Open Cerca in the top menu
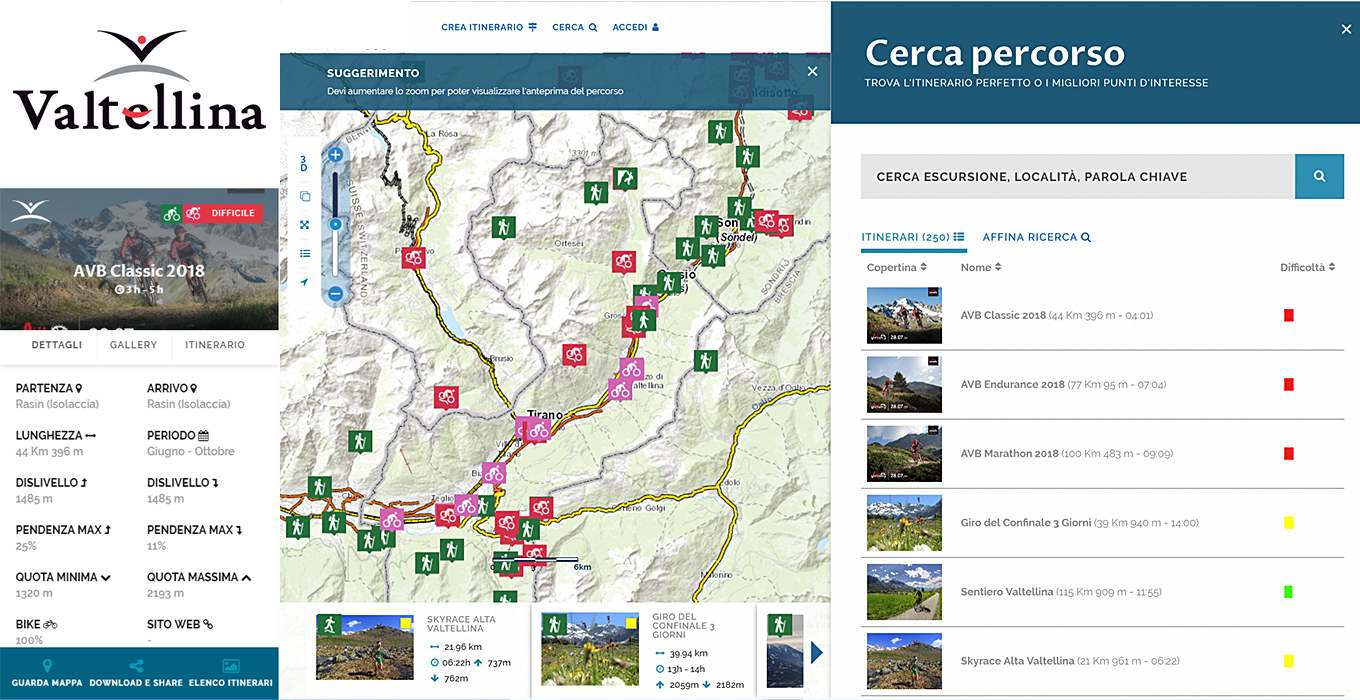This screenshot has height=700, width=1360. pos(575,27)
